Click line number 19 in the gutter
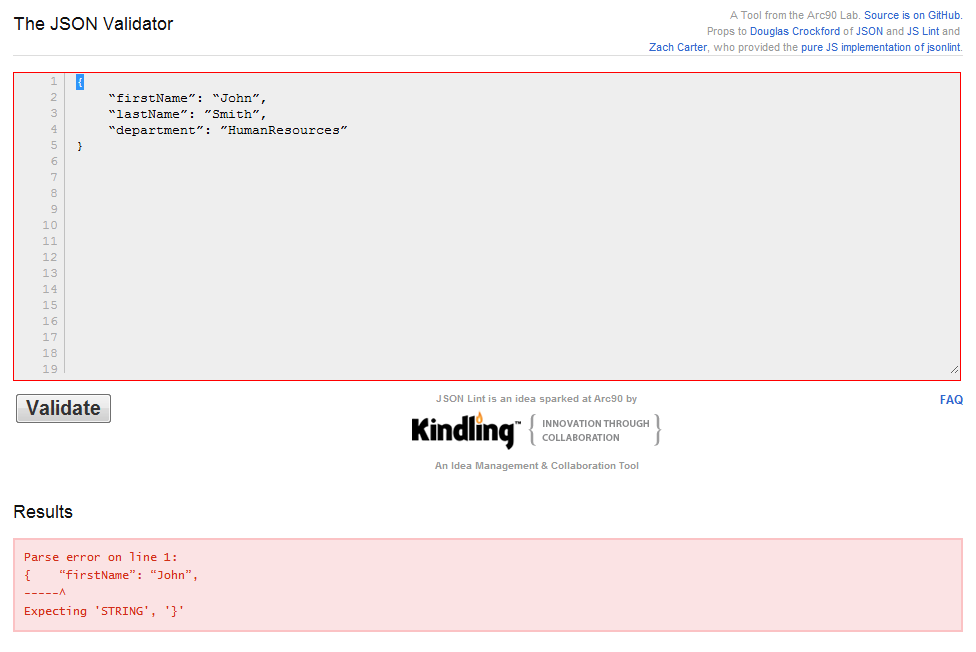The image size is (976, 652). pyautogui.click(x=50, y=369)
